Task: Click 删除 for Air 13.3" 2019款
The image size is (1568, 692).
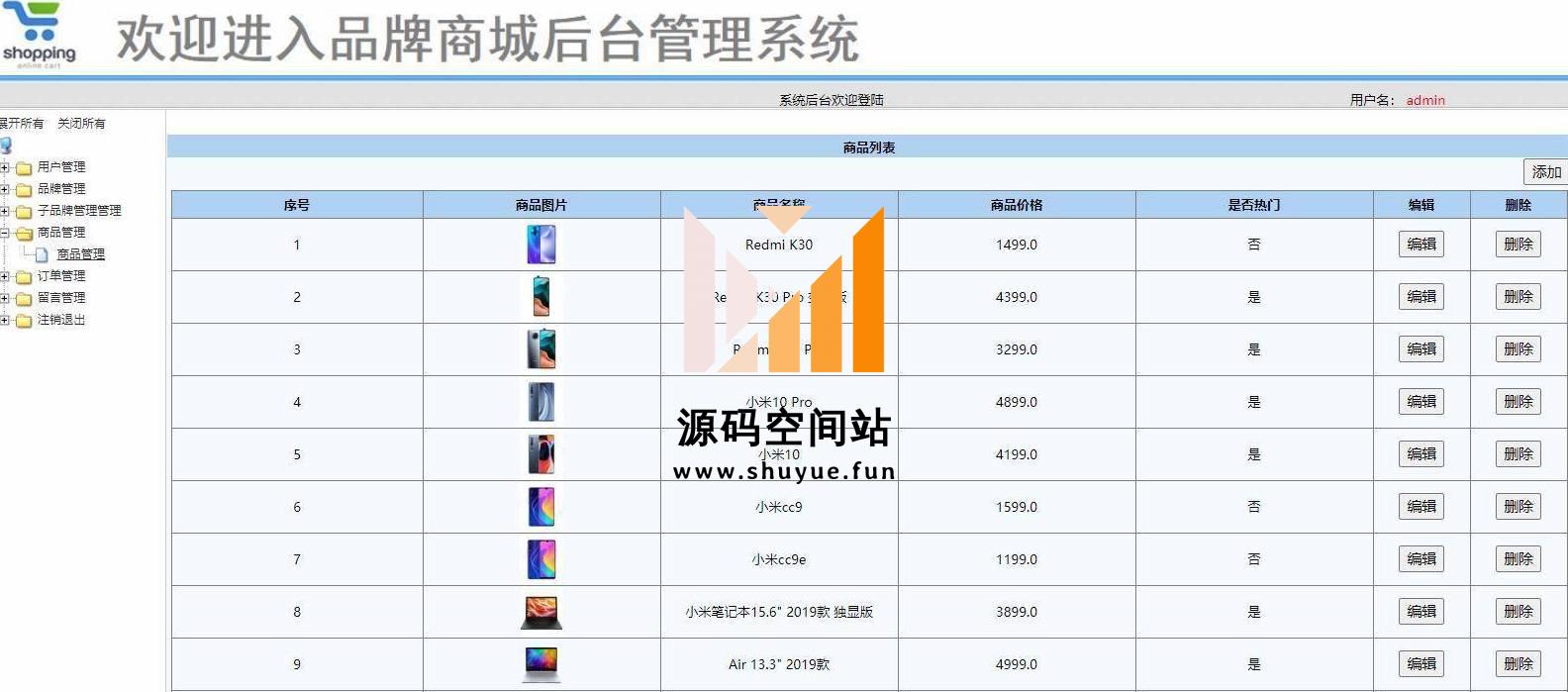Action: (x=1519, y=664)
